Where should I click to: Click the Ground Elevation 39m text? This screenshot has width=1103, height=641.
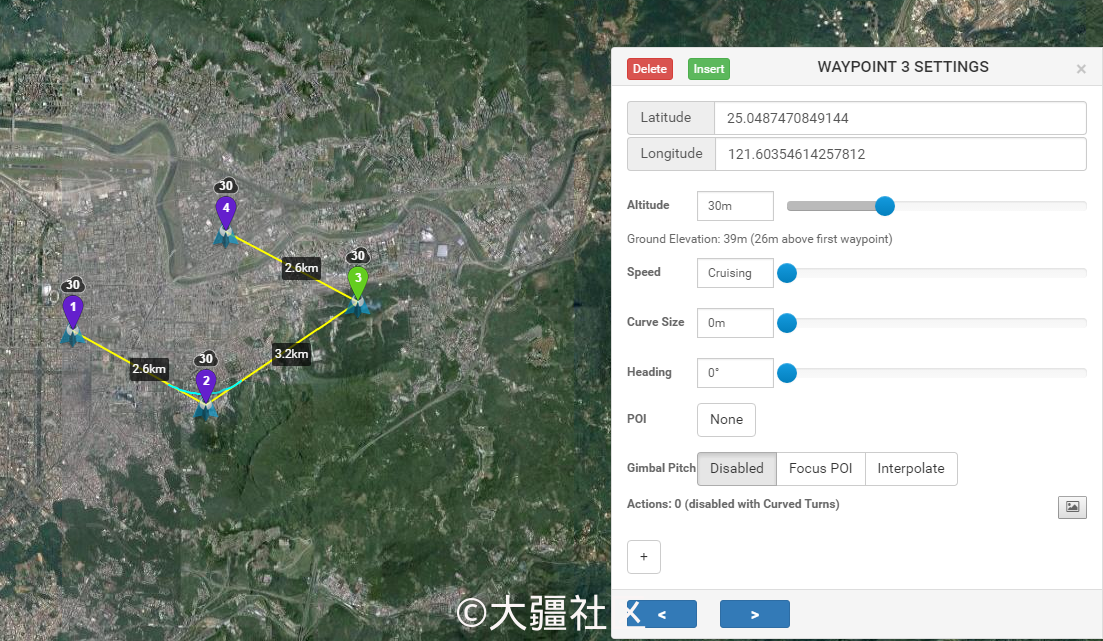[x=760, y=239]
